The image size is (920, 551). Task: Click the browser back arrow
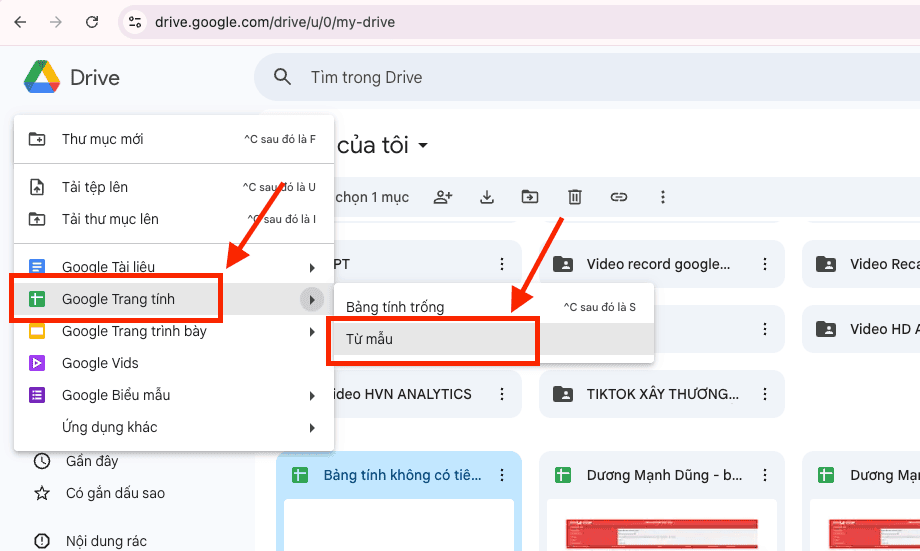tap(21, 22)
